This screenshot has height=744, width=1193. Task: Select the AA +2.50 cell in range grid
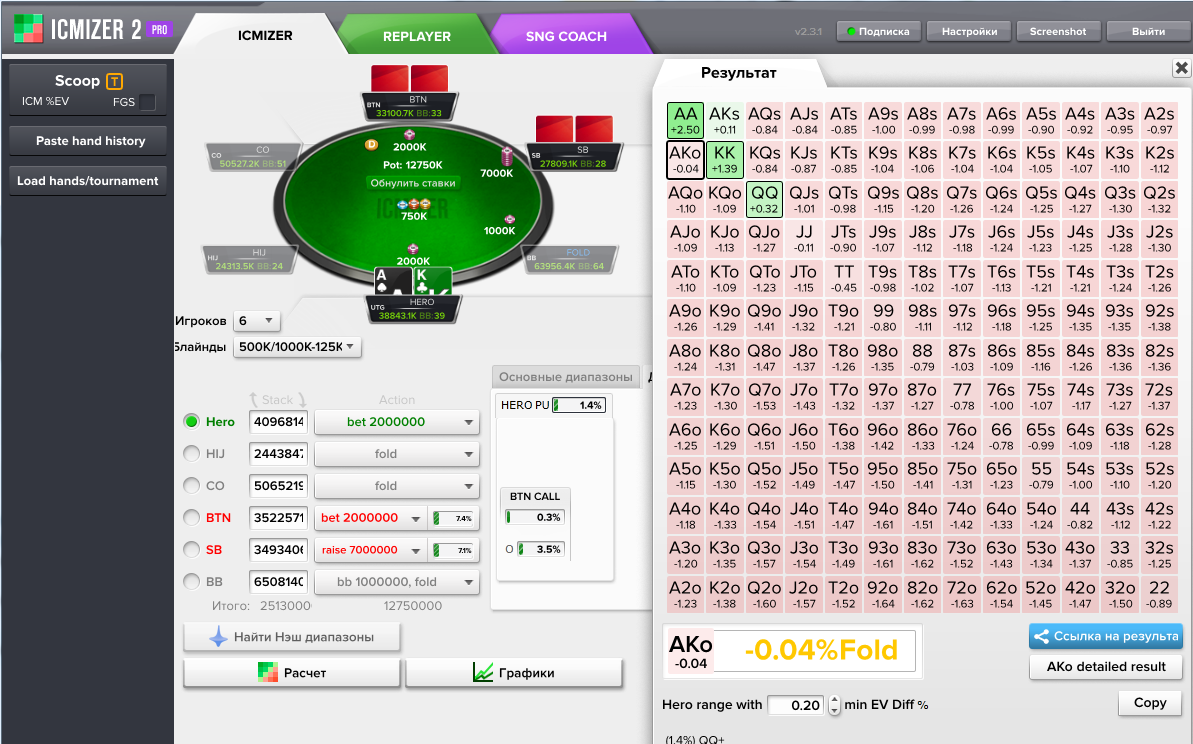point(685,120)
